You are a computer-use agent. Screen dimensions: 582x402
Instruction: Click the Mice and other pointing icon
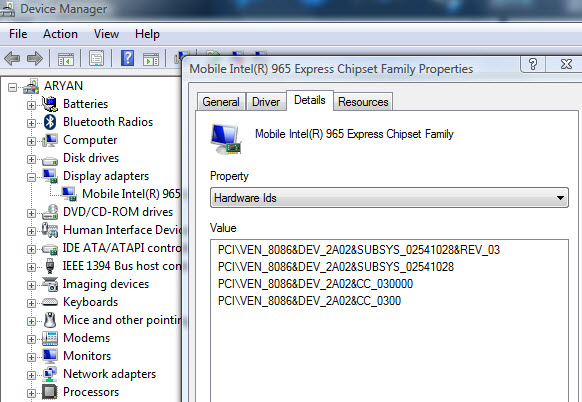pos(50,320)
